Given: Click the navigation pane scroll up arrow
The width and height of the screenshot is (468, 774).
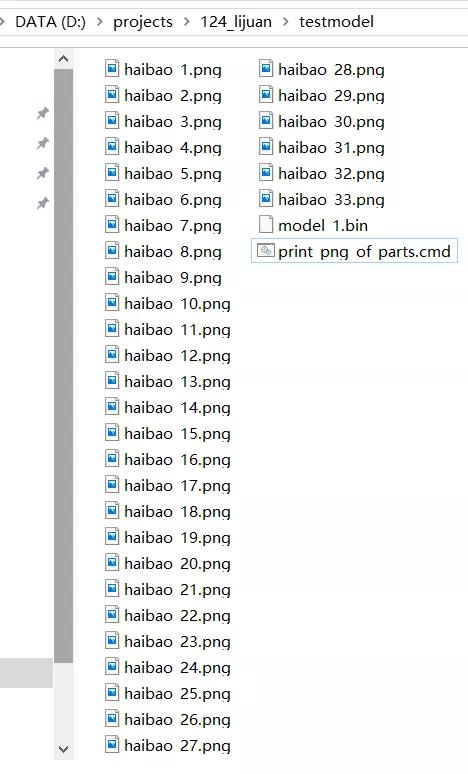Looking at the screenshot, I should (63, 59).
